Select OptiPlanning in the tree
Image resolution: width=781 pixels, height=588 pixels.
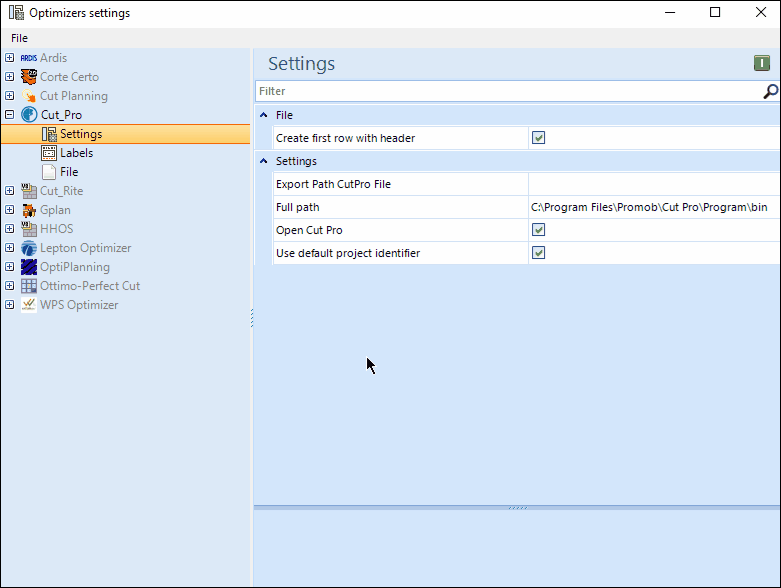(75, 267)
